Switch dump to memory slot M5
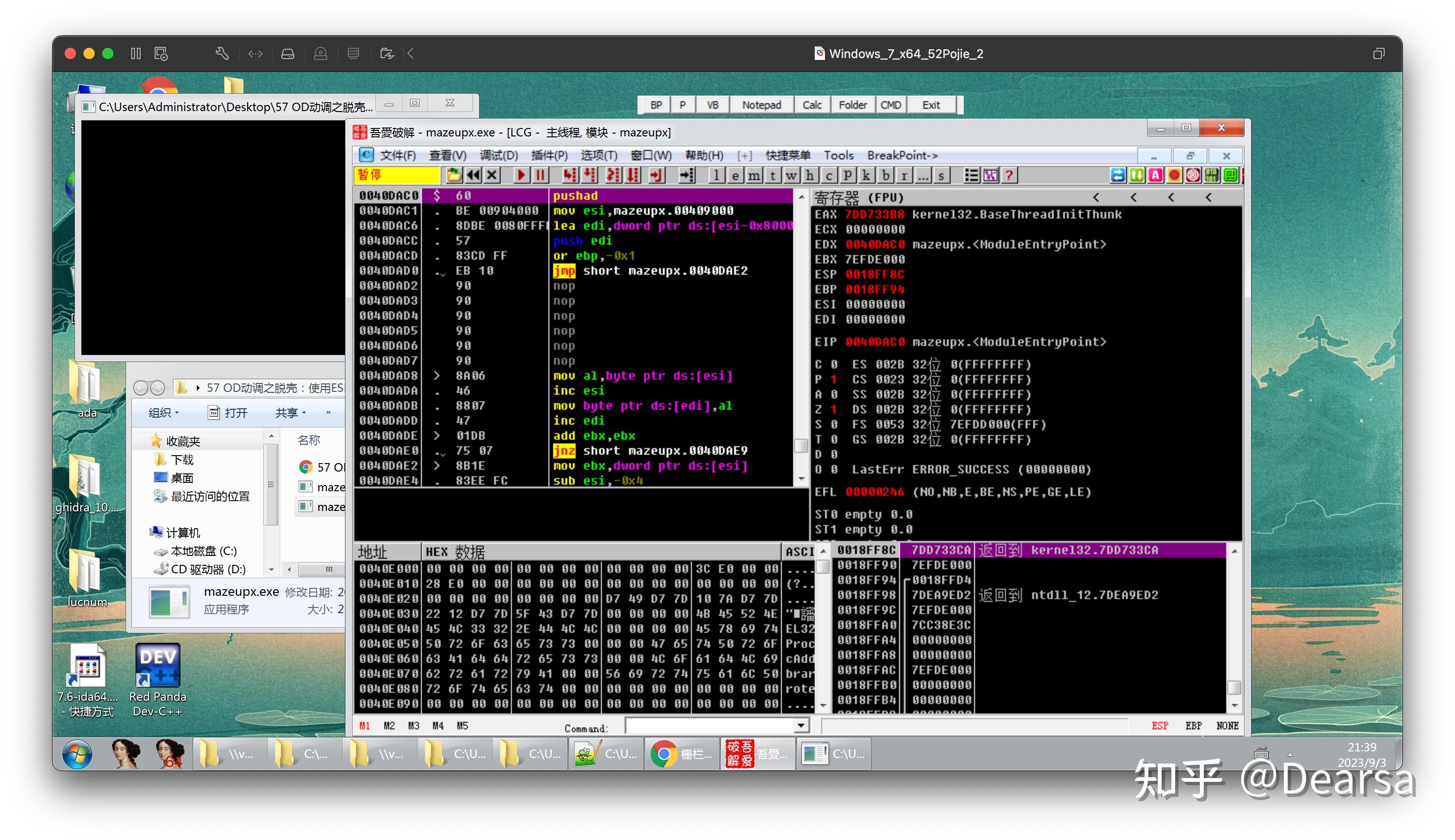The image size is (1455, 840). [x=462, y=726]
